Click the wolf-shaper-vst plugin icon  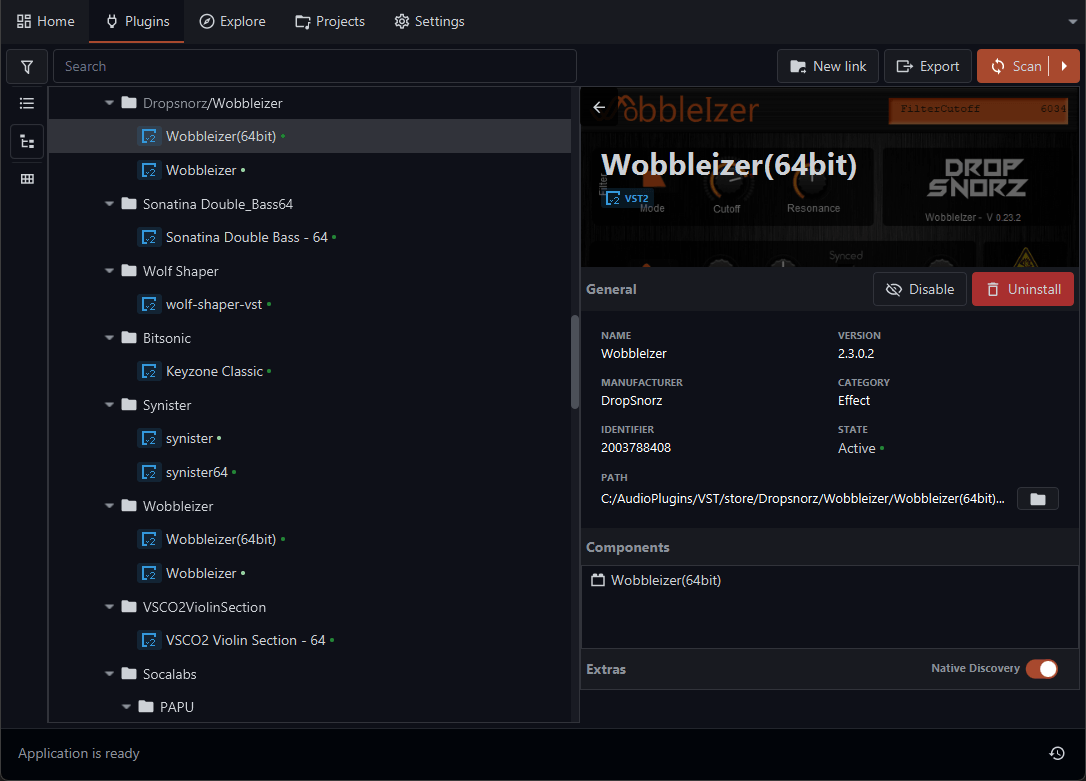[149, 304]
